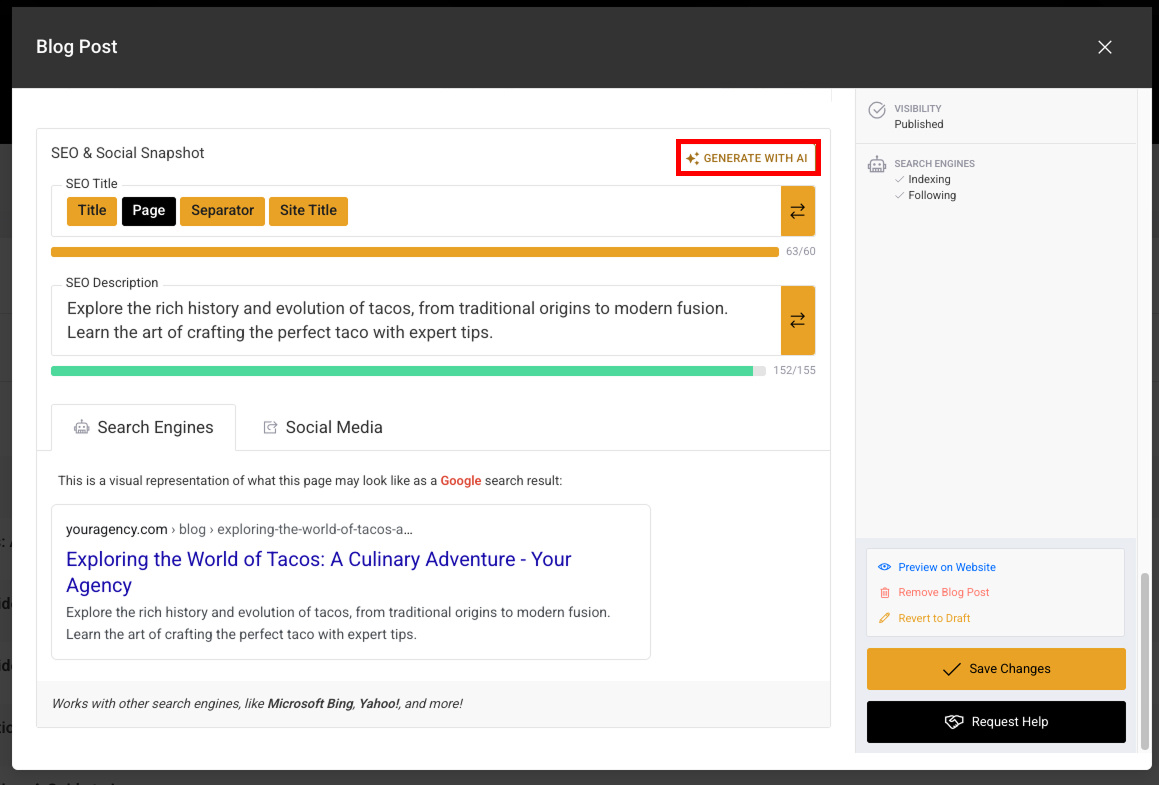Open the blue Google preview result title

tap(319, 572)
